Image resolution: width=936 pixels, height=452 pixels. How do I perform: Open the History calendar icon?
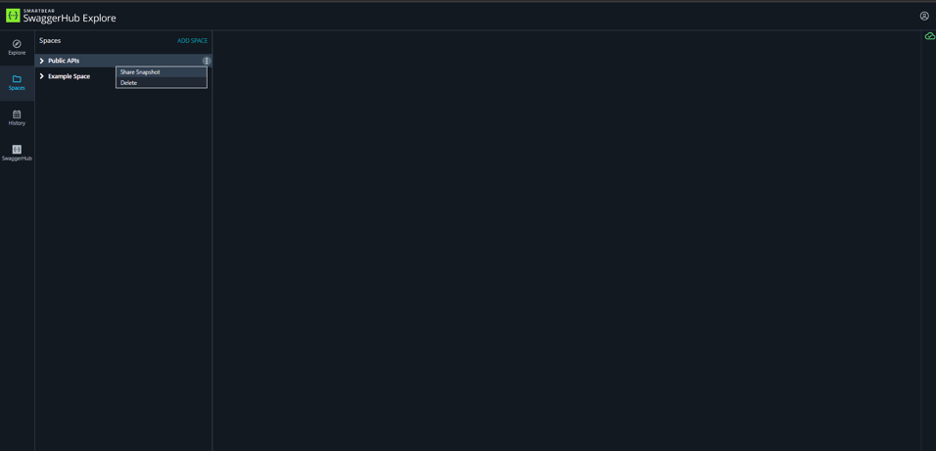tap(17, 114)
